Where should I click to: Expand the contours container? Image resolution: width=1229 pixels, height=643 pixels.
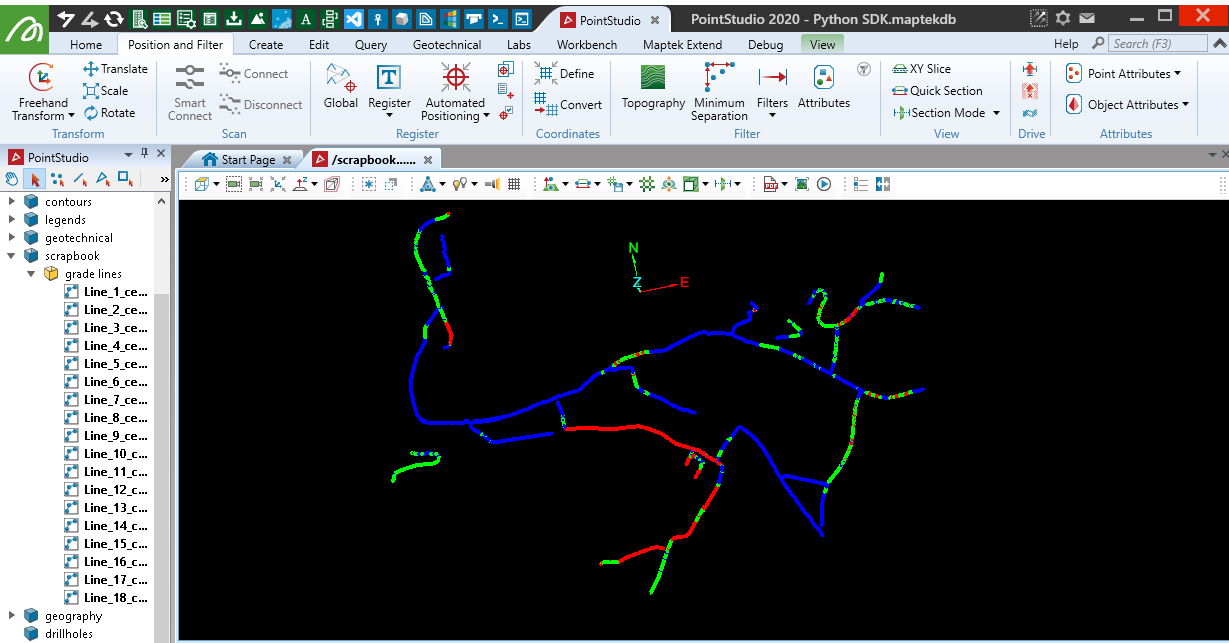(x=12, y=202)
